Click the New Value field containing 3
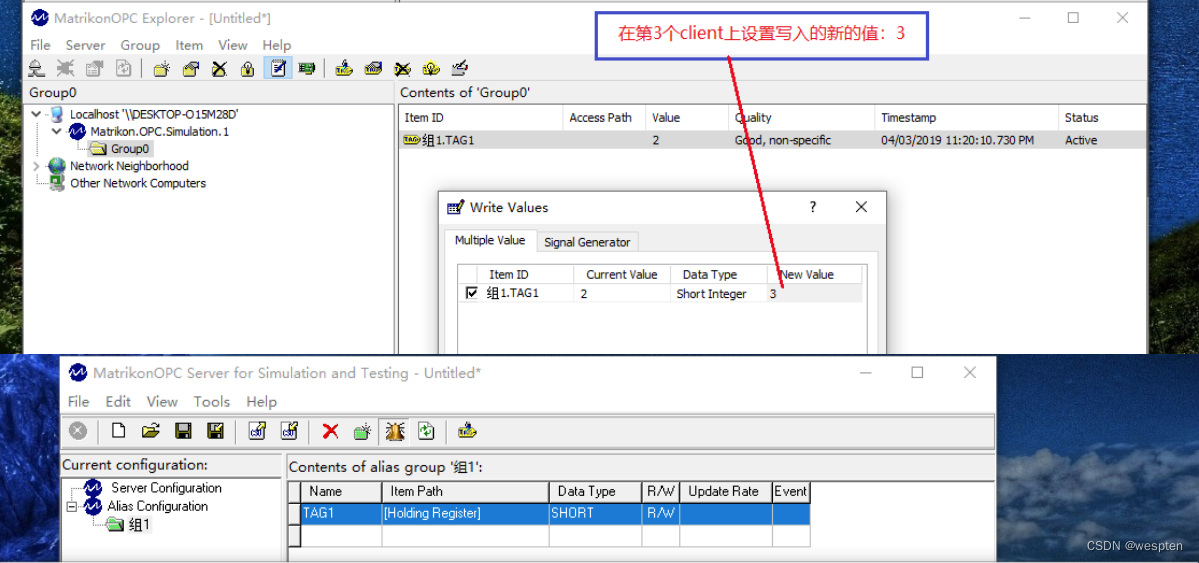 click(815, 294)
